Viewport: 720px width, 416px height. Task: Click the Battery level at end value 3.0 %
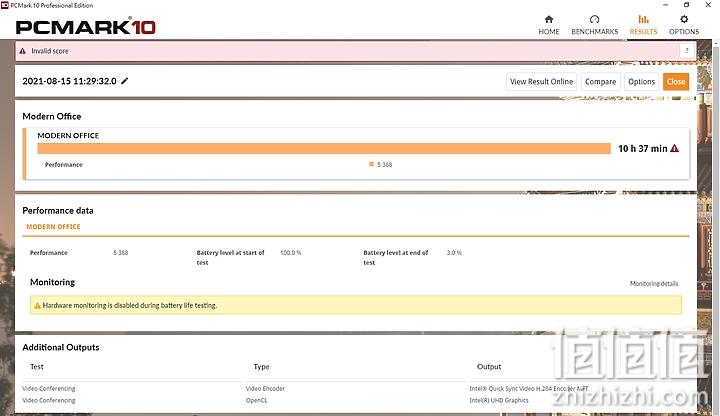click(x=454, y=253)
